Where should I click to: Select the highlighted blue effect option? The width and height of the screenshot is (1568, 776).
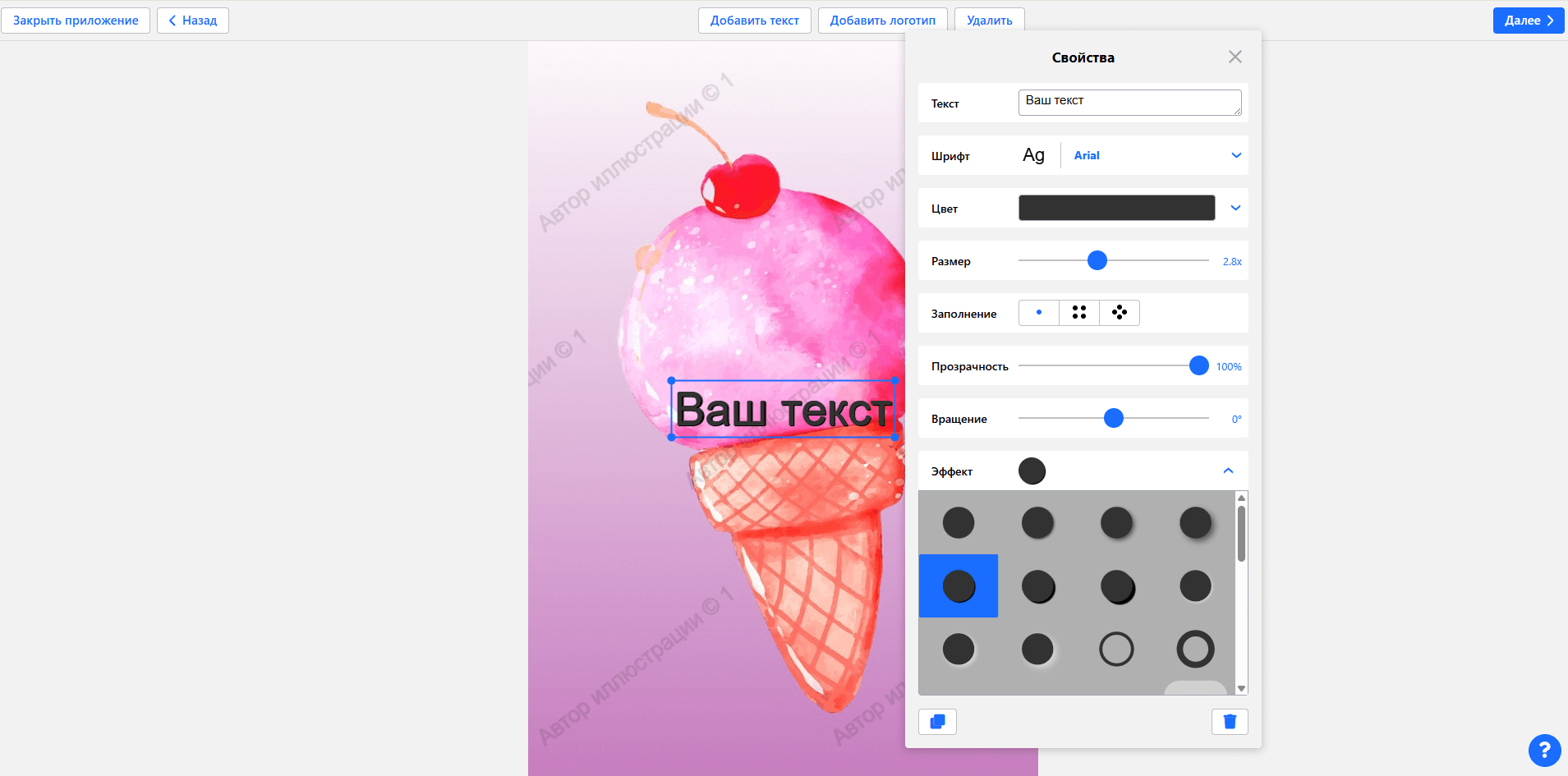click(x=959, y=586)
